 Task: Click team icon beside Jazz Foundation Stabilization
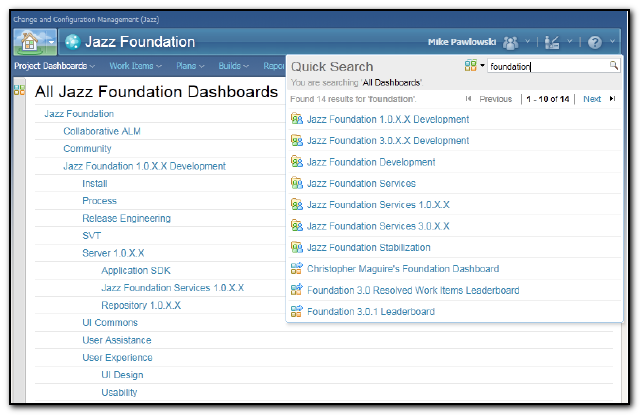297,247
